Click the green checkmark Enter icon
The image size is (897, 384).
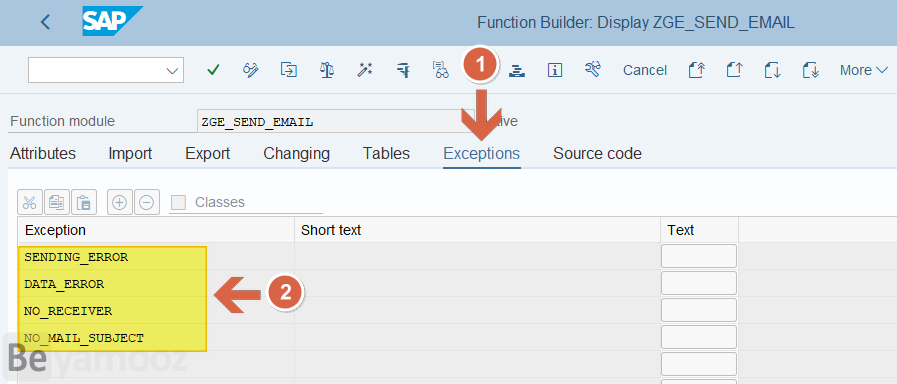(213, 70)
